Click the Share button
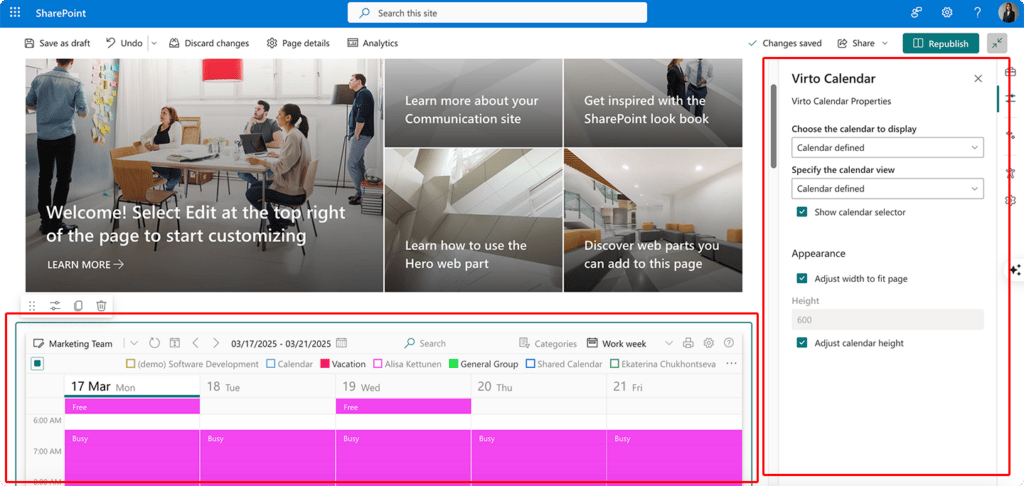Image resolution: width=1024 pixels, height=486 pixels. [x=856, y=43]
